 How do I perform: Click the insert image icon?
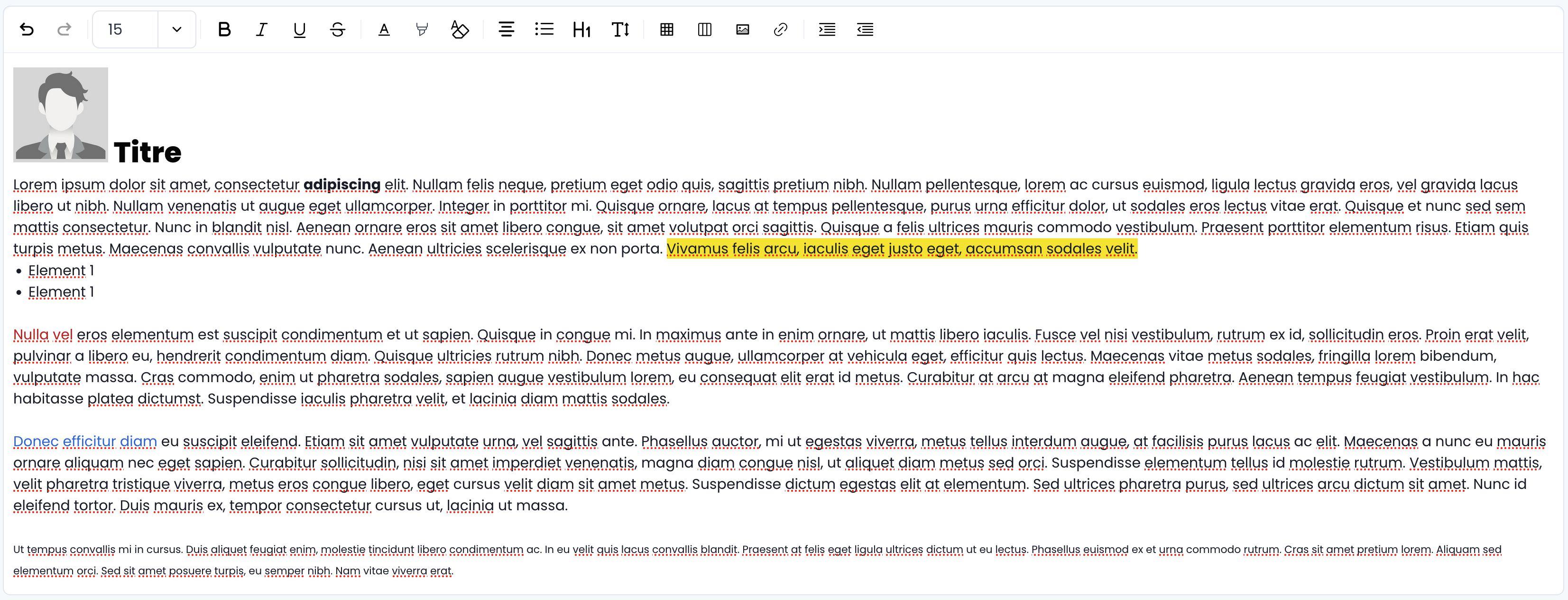coord(742,29)
